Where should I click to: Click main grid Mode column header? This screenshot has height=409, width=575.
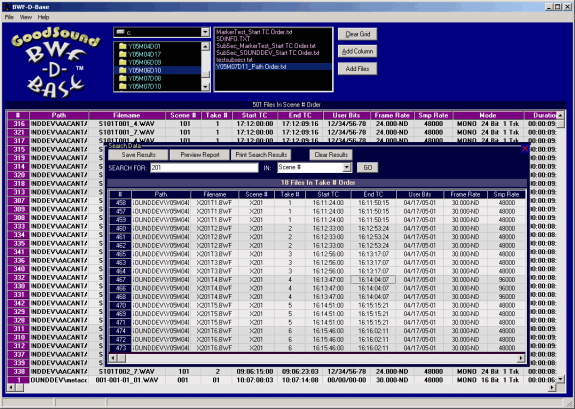tap(488, 115)
